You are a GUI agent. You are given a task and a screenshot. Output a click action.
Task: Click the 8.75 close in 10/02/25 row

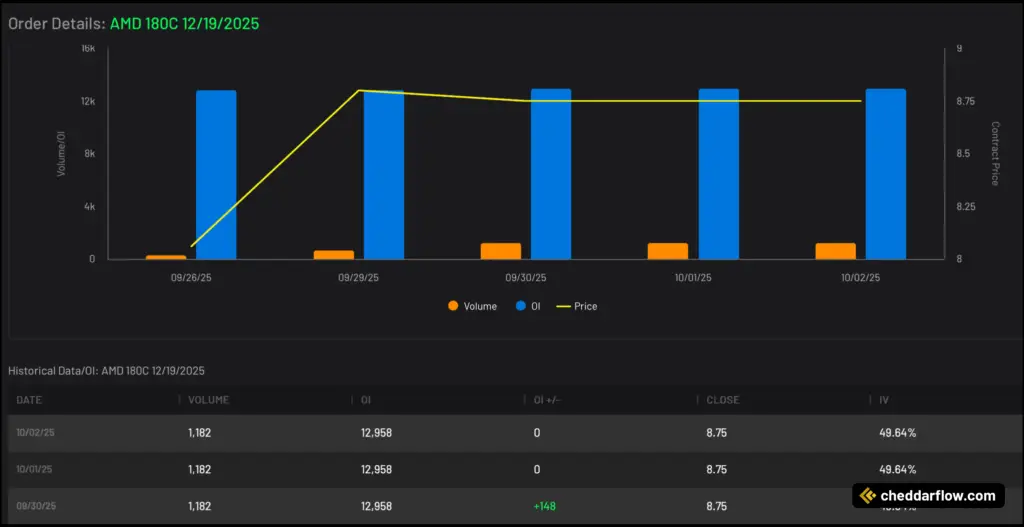(x=716, y=432)
